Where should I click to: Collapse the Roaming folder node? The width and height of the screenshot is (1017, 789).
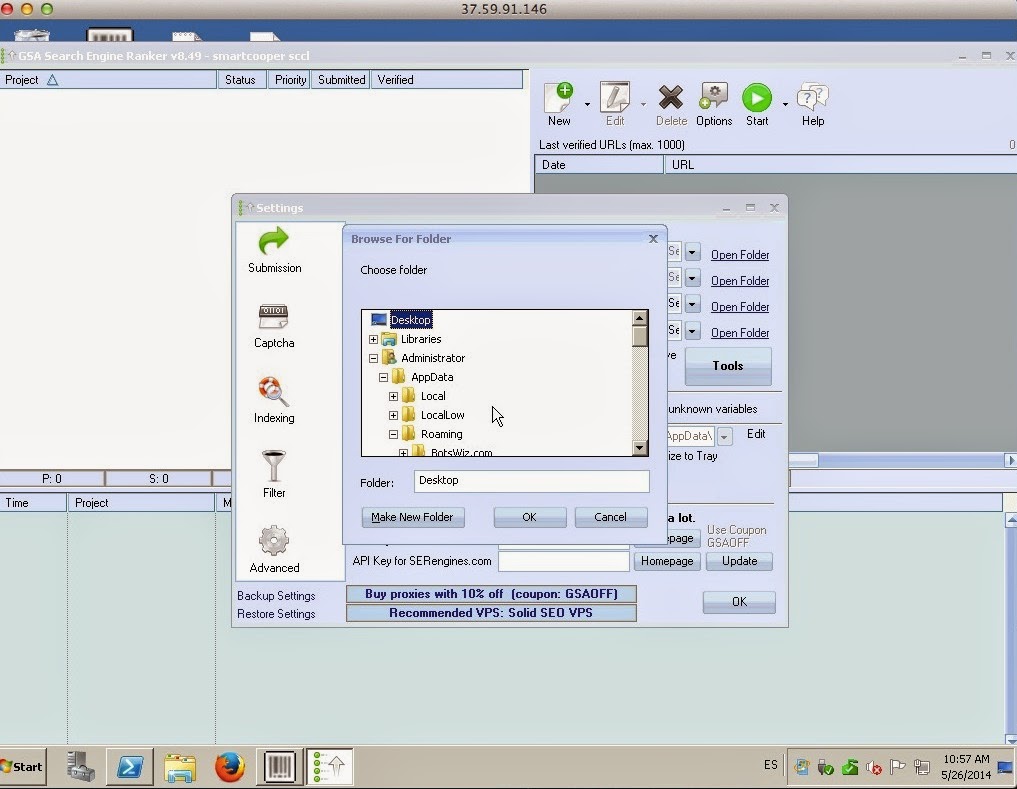coord(393,434)
